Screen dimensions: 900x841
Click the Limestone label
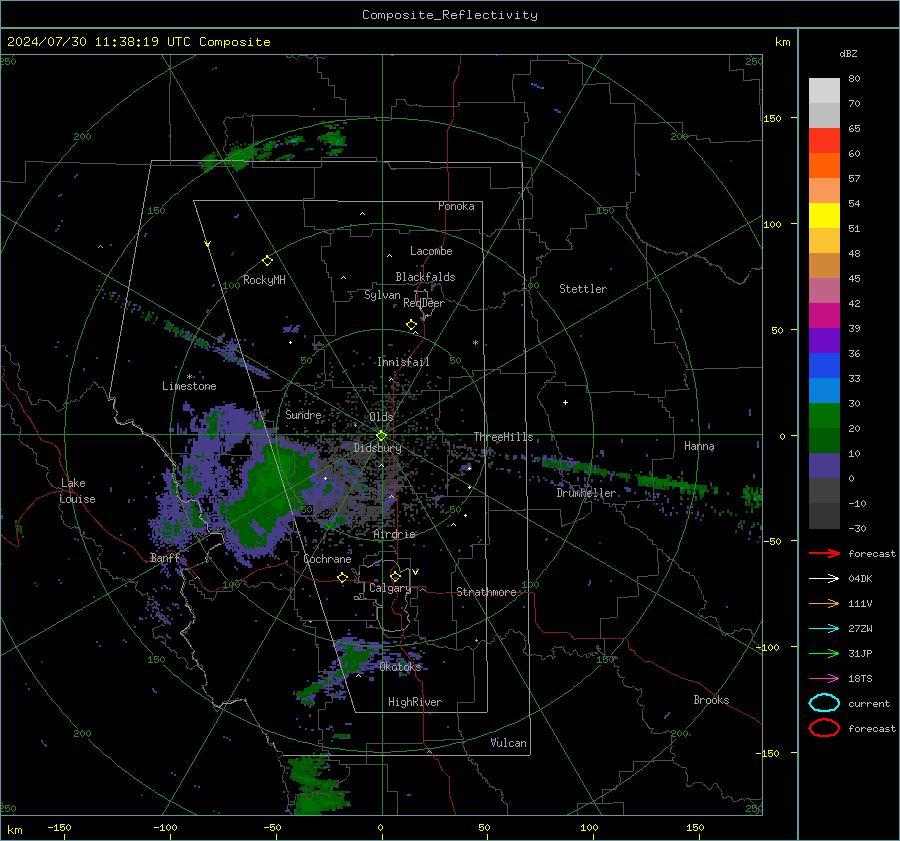189,386
